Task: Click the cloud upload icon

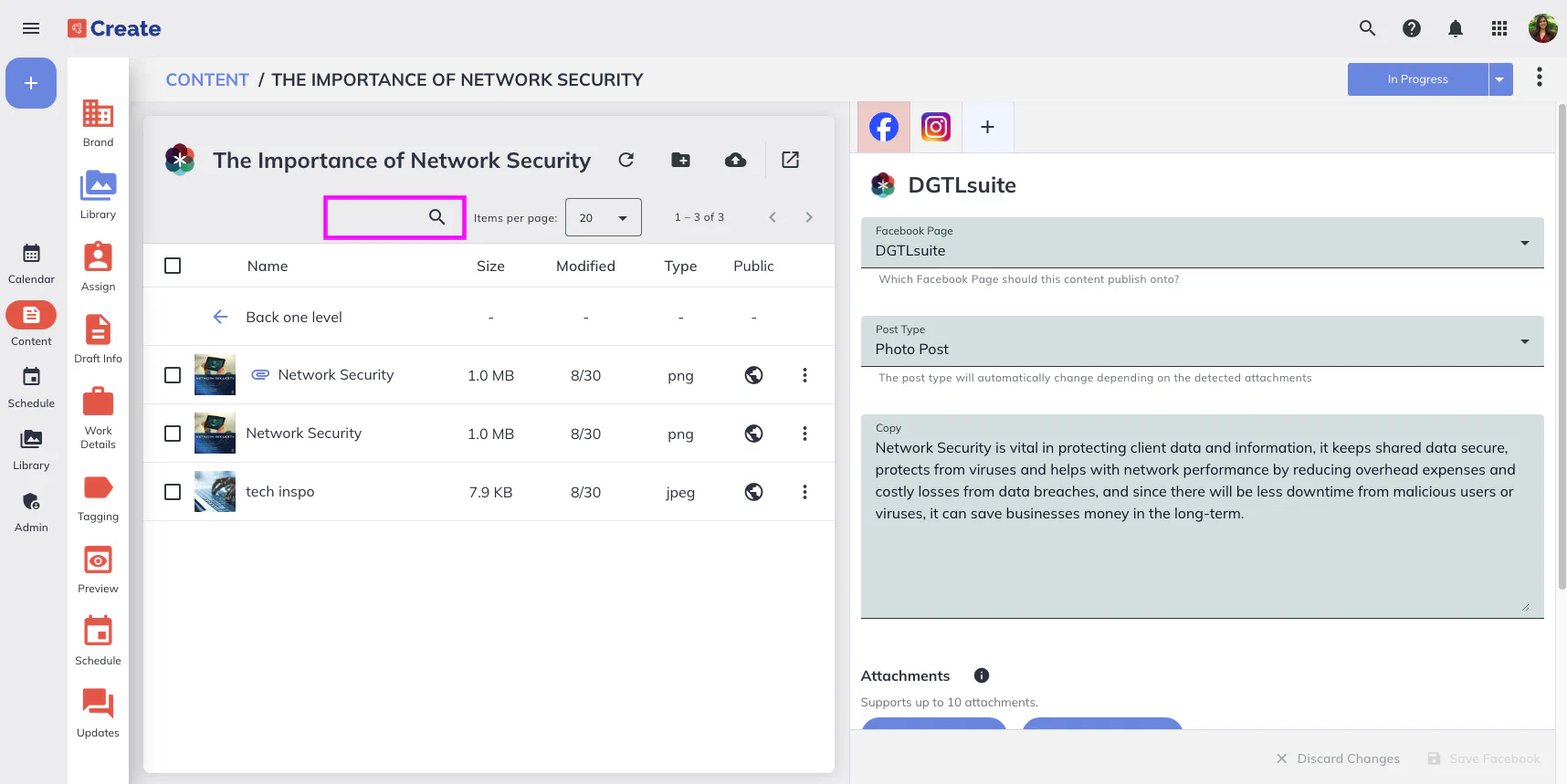Action: pyautogui.click(x=735, y=160)
